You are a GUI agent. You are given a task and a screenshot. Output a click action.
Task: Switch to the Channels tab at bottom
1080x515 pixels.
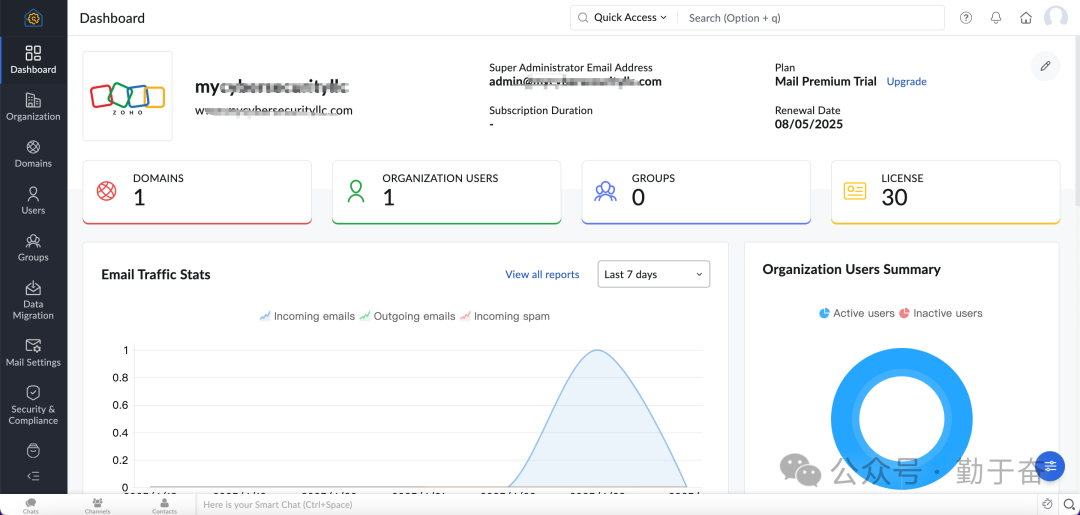pos(97,505)
